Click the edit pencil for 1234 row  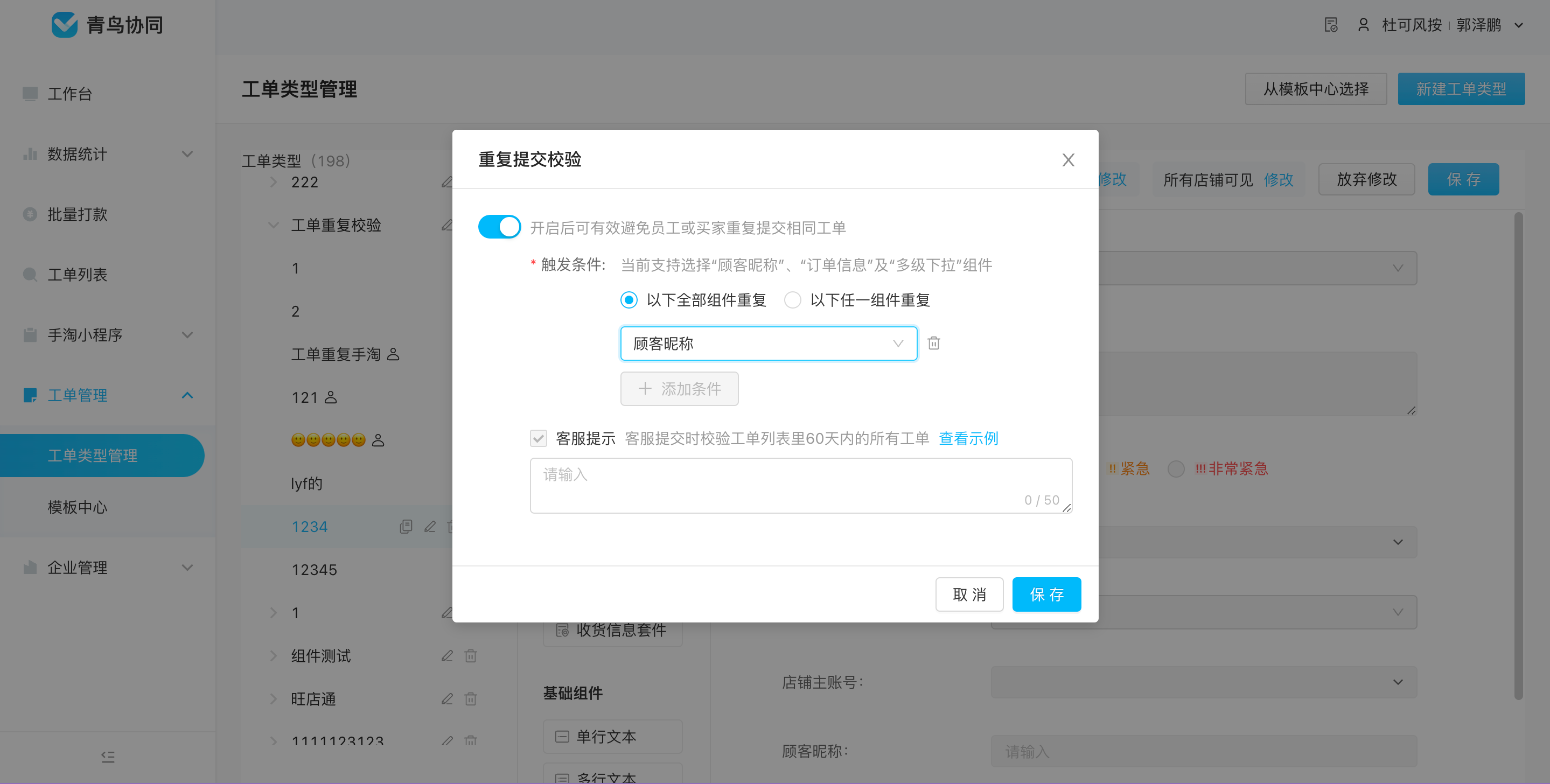(430, 527)
